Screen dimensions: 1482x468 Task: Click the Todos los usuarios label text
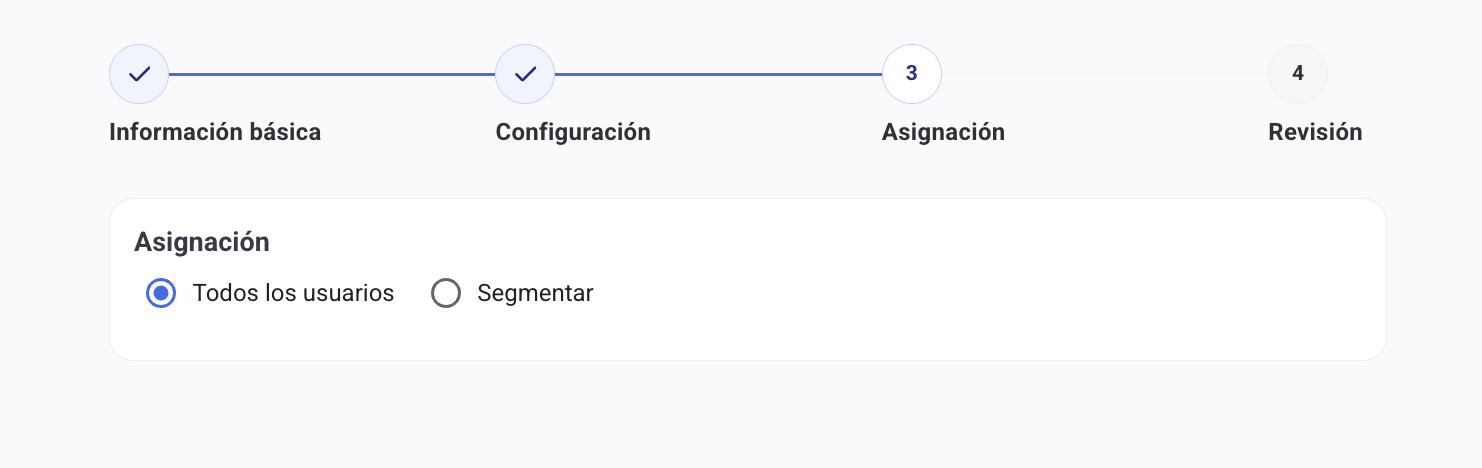pyautogui.click(x=293, y=293)
